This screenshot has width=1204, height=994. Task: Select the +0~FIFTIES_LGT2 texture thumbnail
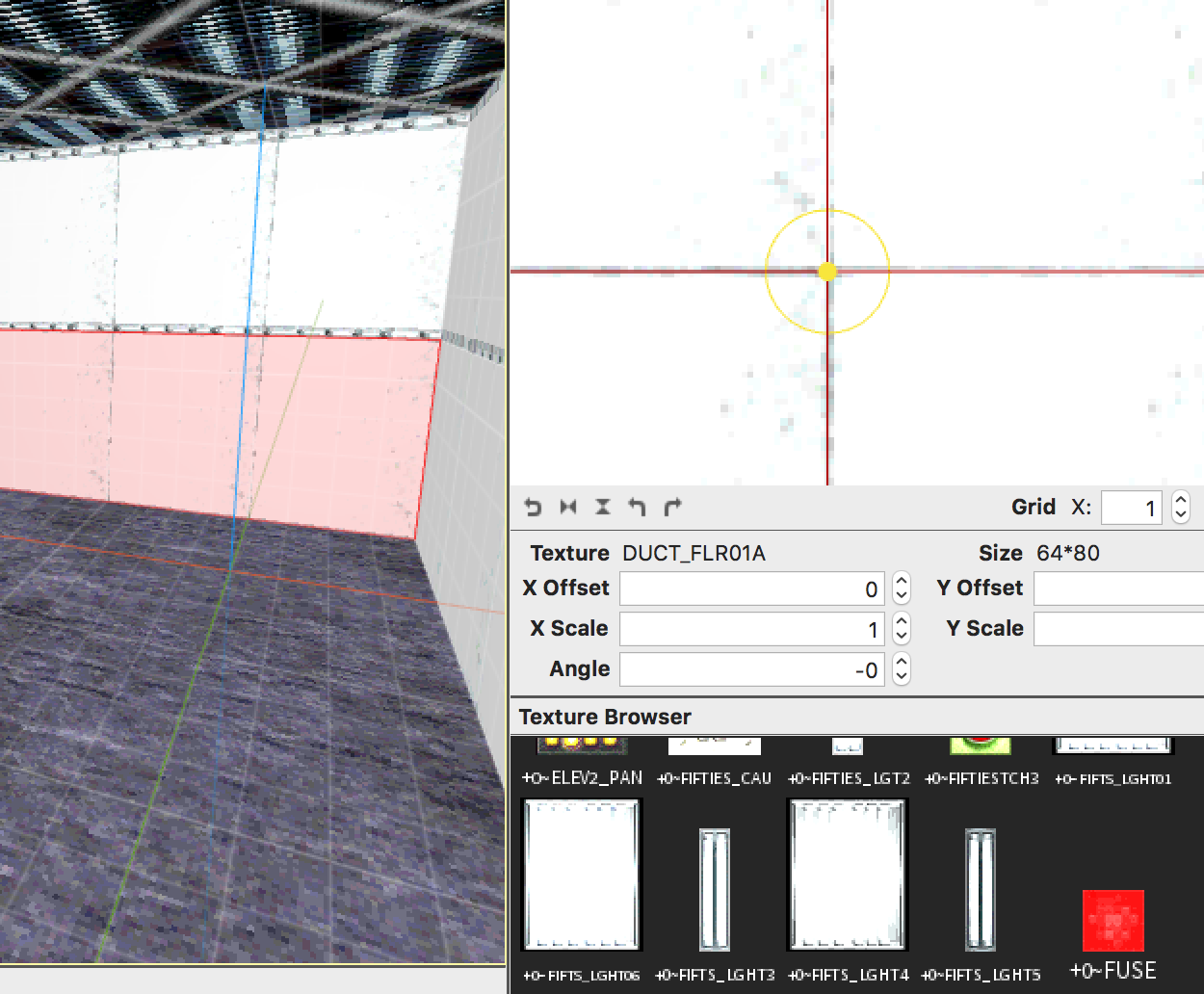coord(848,745)
